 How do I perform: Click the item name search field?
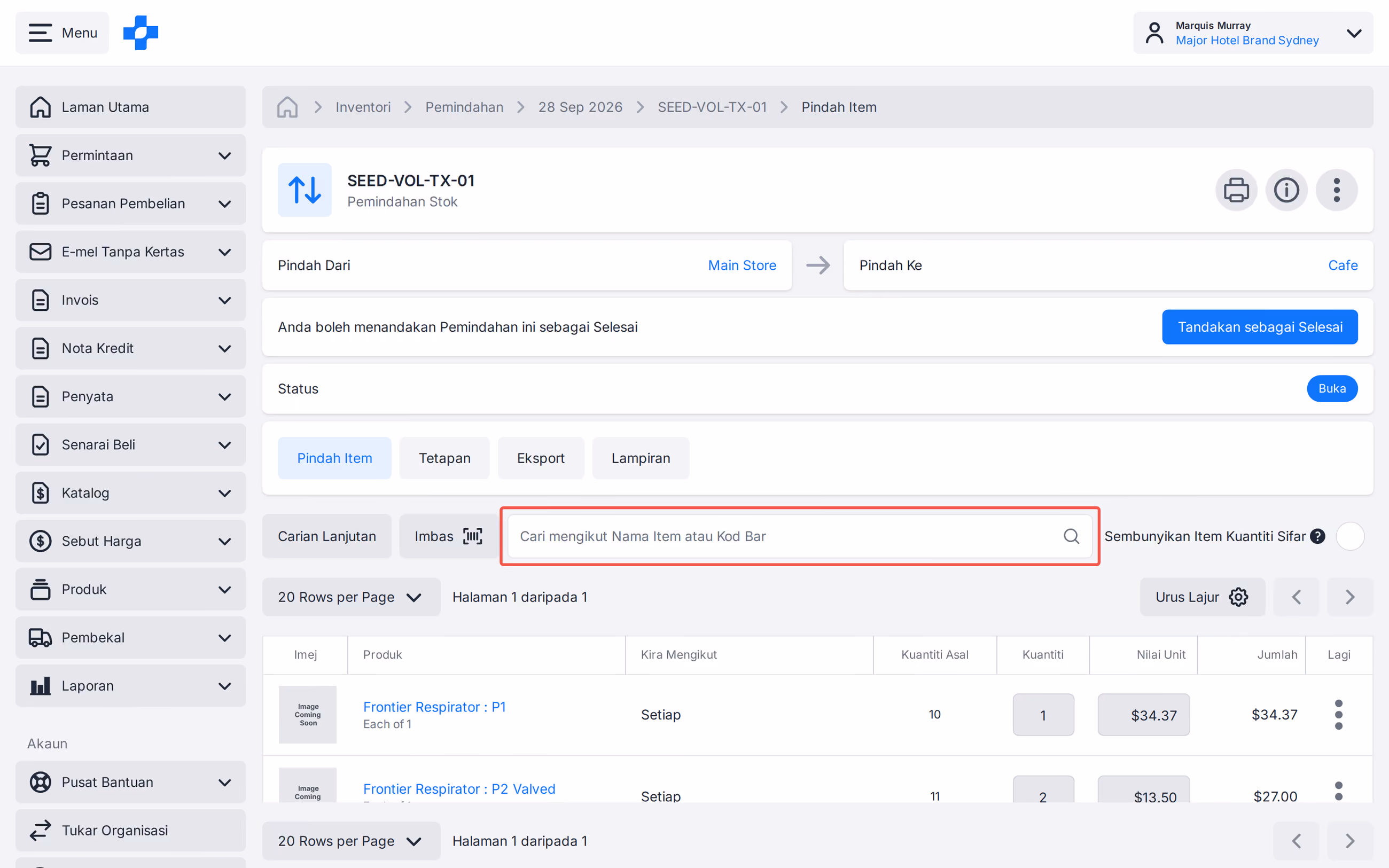tap(800, 536)
